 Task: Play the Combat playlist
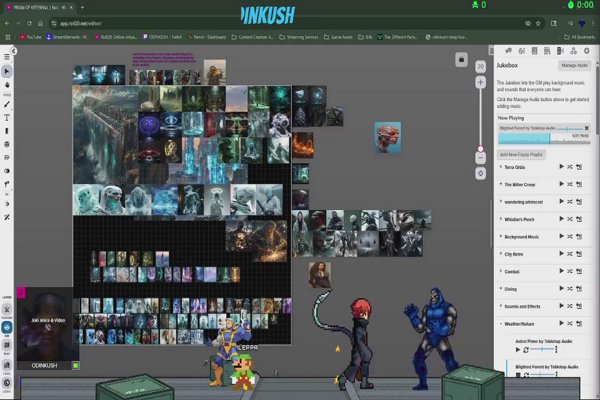point(561,271)
